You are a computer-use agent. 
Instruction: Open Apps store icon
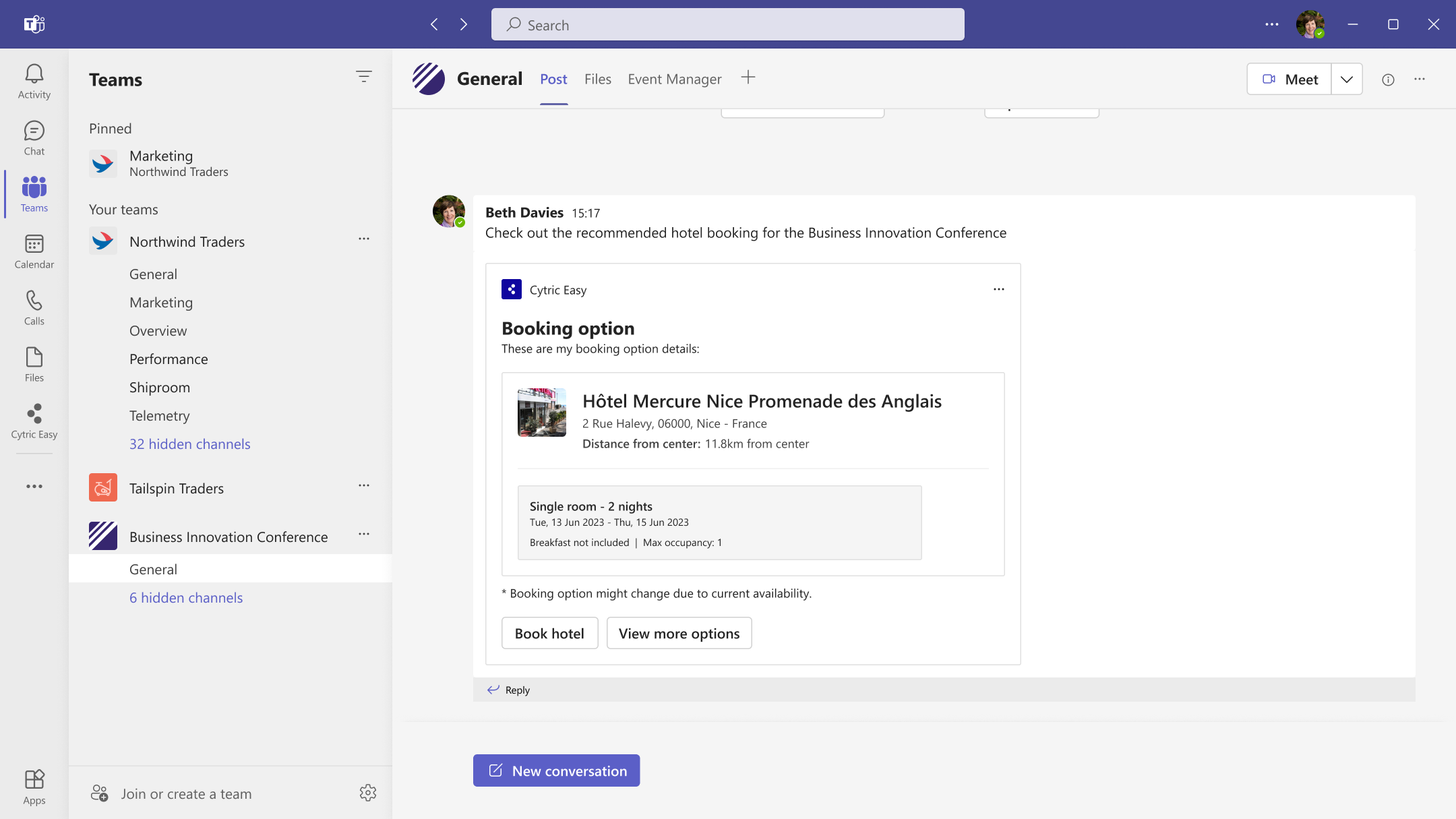pos(34,786)
